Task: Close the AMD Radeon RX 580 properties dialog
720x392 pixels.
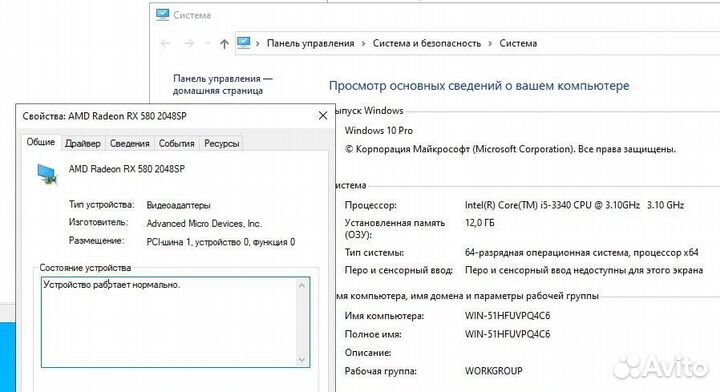Action: pyautogui.click(x=323, y=116)
